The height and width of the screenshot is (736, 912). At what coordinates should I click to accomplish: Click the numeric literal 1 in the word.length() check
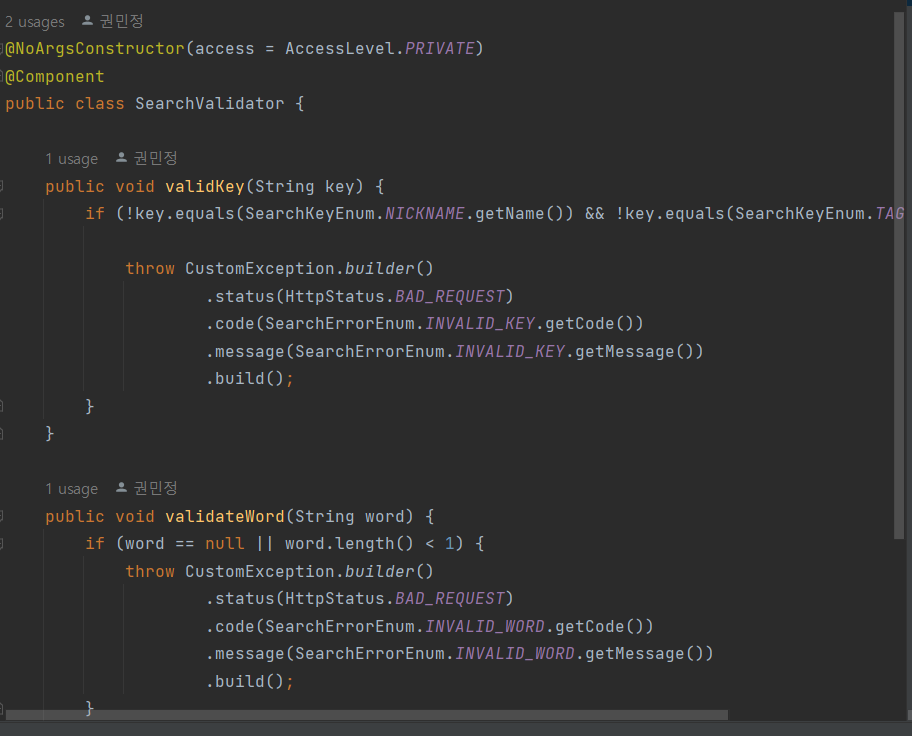click(x=449, y=543)
